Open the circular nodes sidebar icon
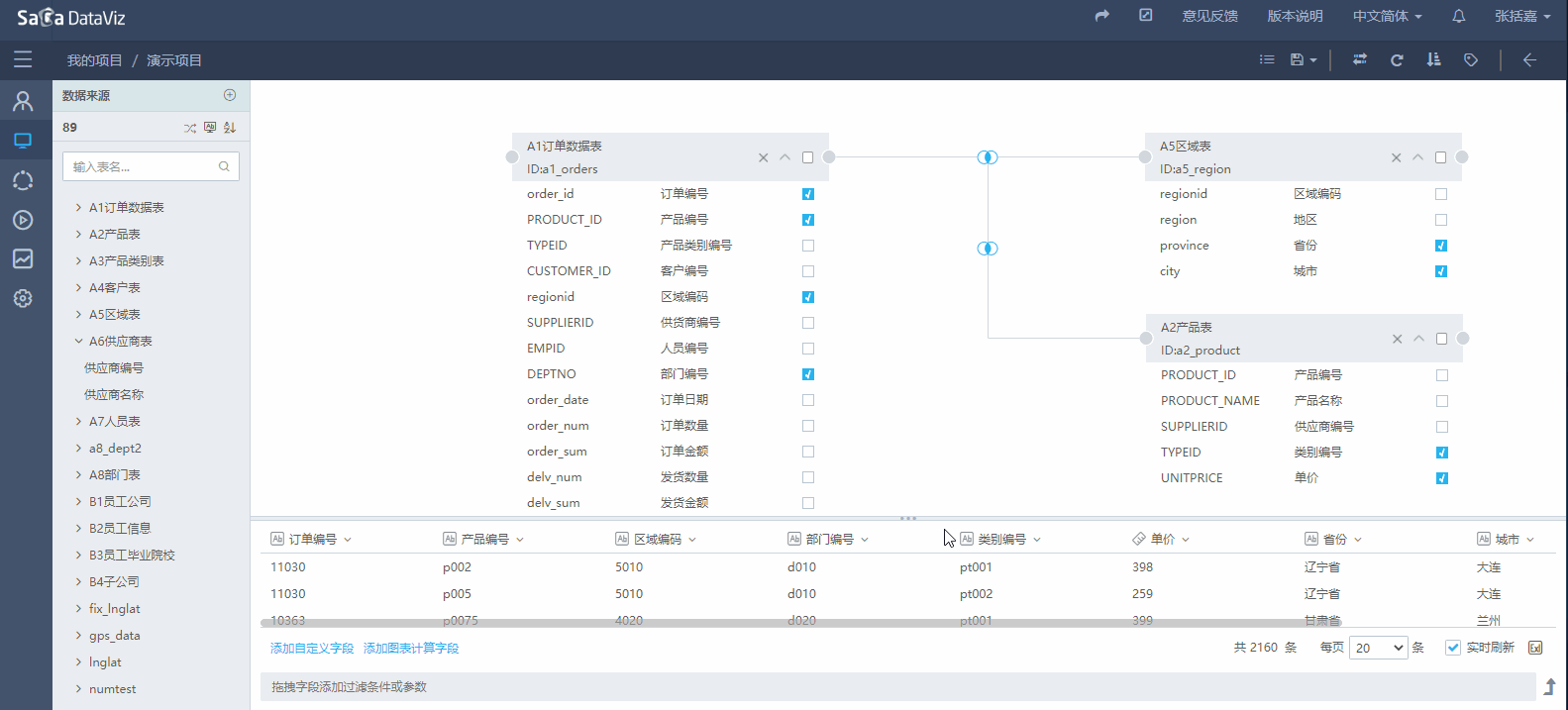 [x=23, y=180]
